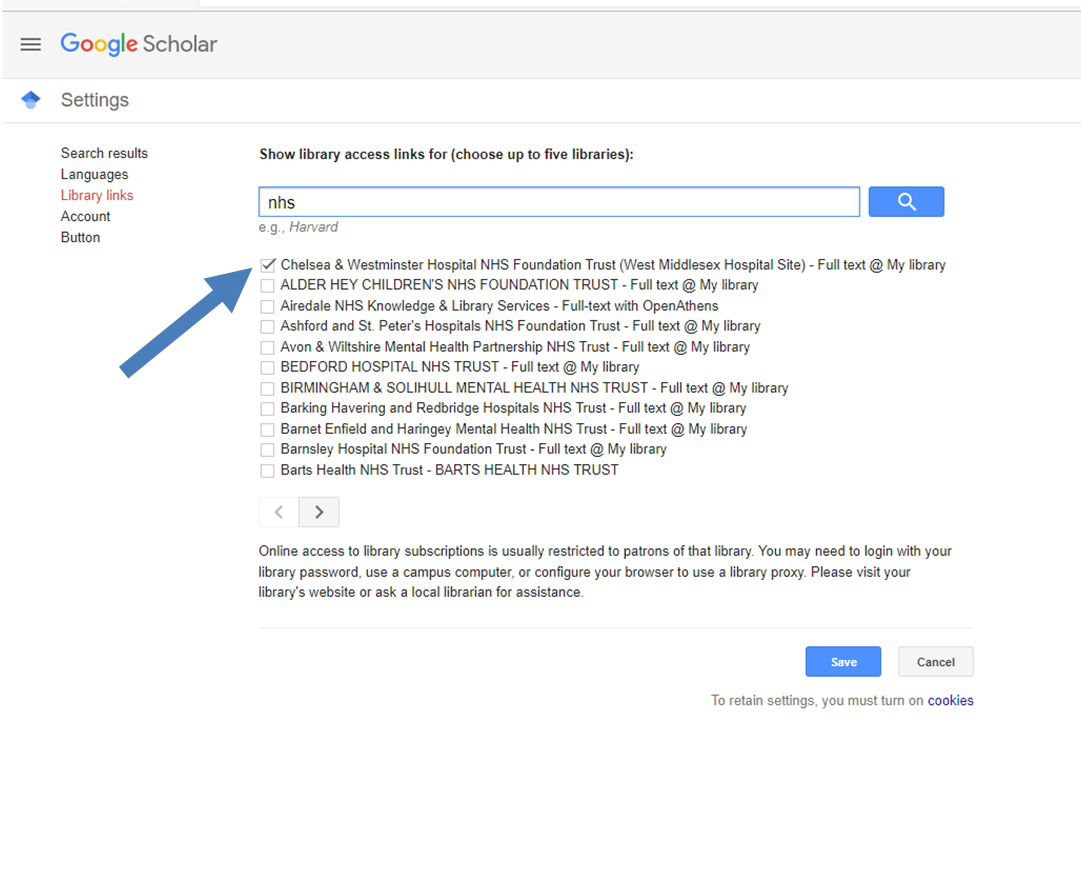
Task: Go to next page of libraries
Action: tap(319, 512)
